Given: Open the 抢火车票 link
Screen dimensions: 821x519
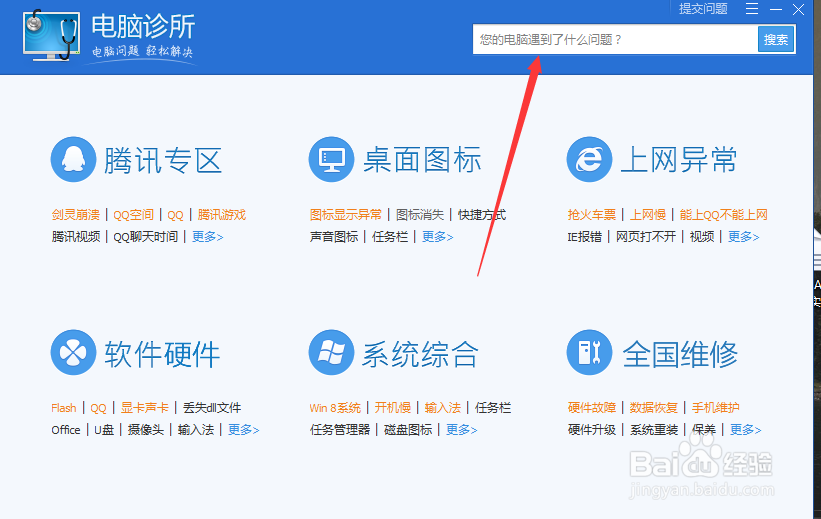Looking at the screenshot, I should [x=592, y=215].
